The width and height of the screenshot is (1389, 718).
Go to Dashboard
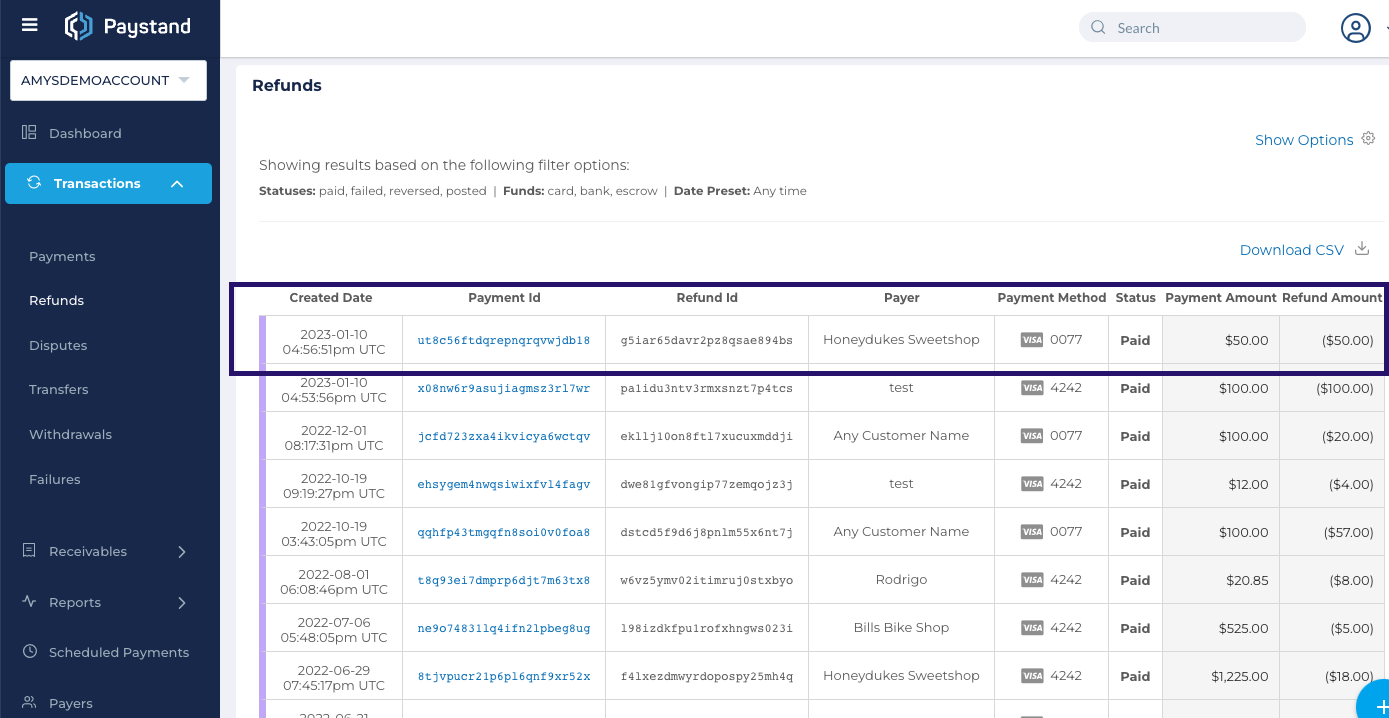click(85, 133)
